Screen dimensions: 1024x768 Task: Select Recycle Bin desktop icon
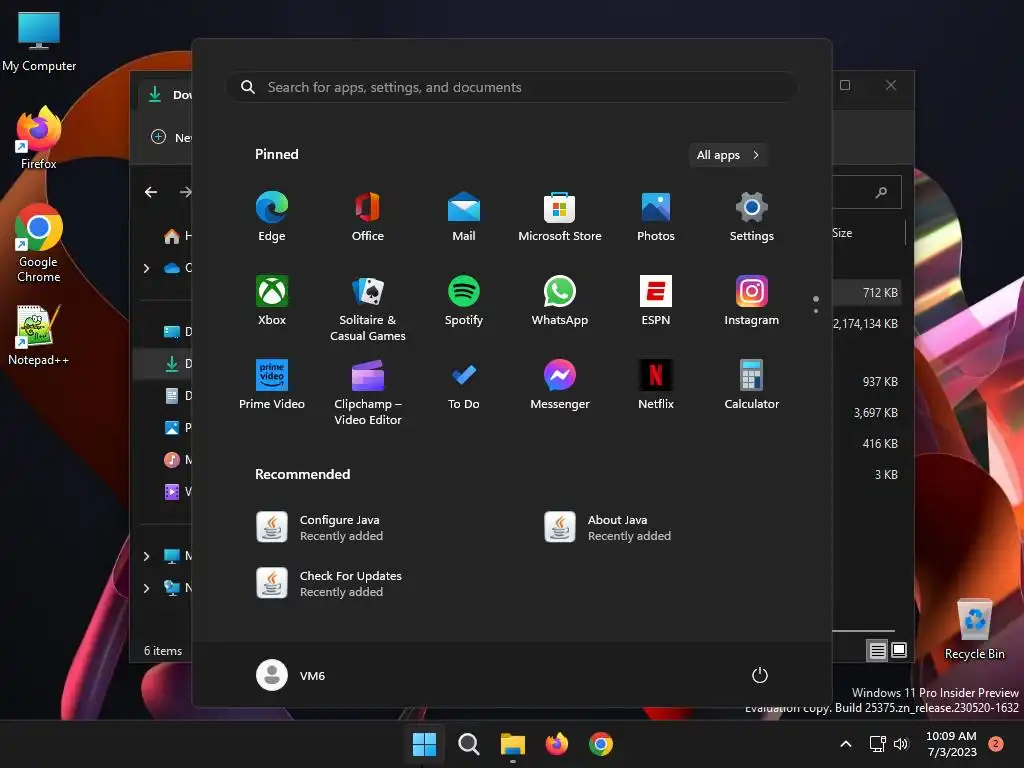[974, 629]
